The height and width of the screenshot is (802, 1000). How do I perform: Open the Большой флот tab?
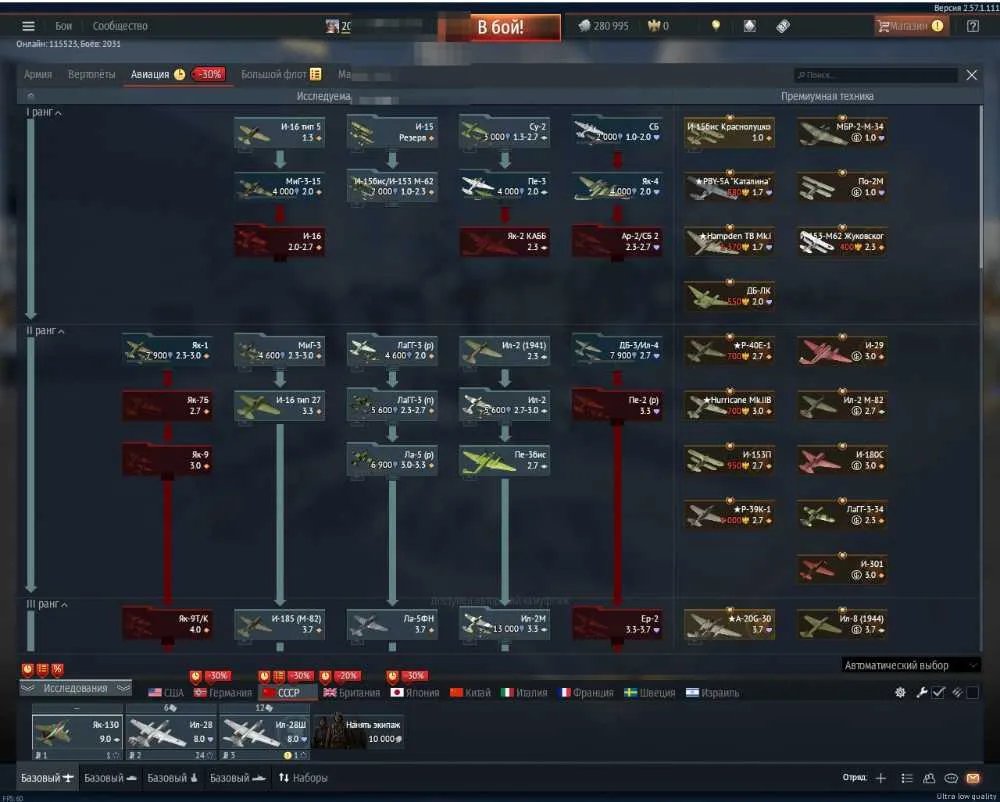point(281,75)
